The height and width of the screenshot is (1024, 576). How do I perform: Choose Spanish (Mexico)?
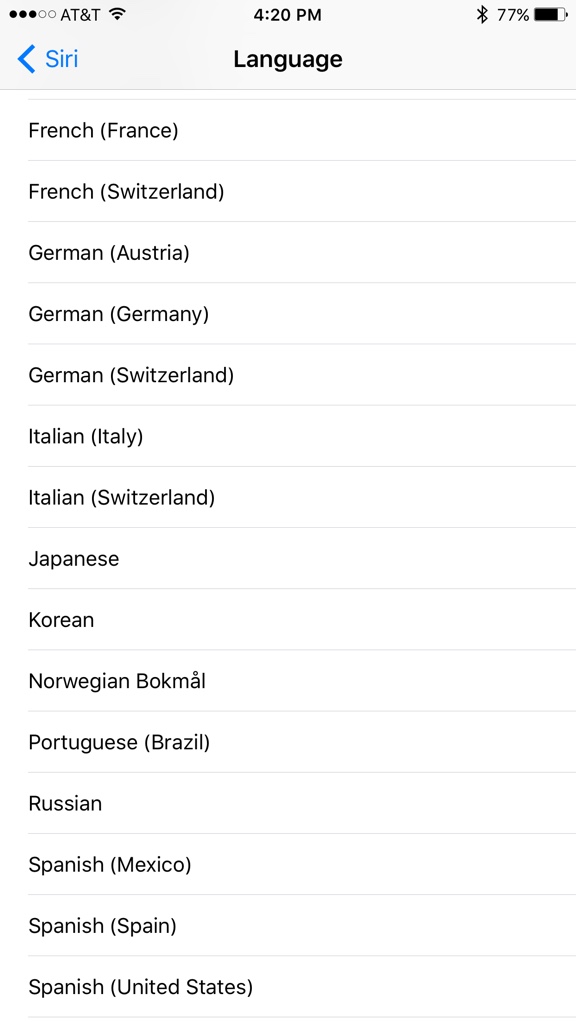click(x=288, y=865)
